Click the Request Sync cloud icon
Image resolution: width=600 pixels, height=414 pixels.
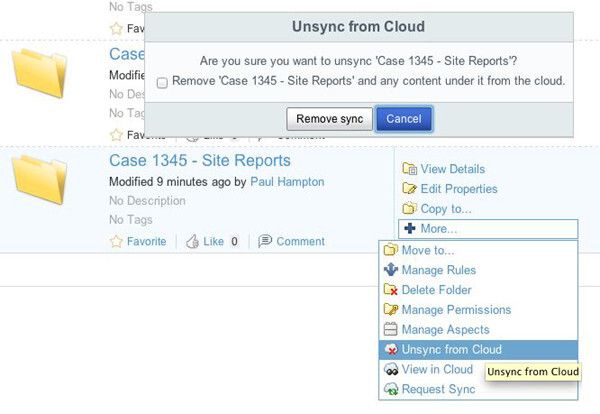pyautogui.click(x=391, y=389)
